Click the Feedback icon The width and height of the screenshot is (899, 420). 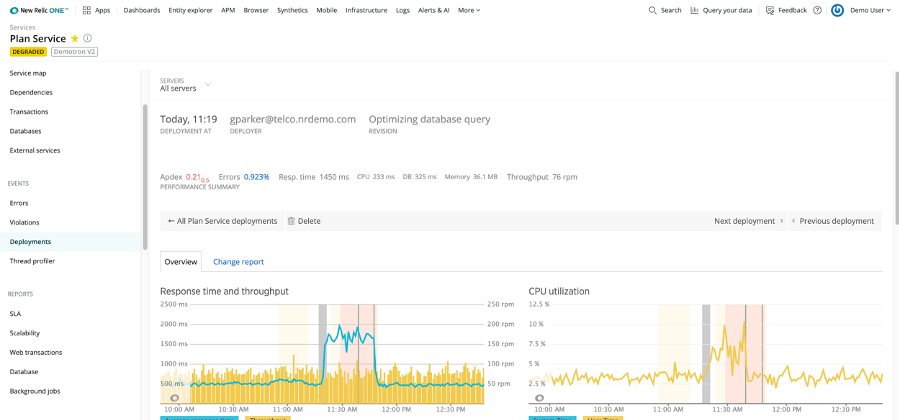tap(770, 10)
